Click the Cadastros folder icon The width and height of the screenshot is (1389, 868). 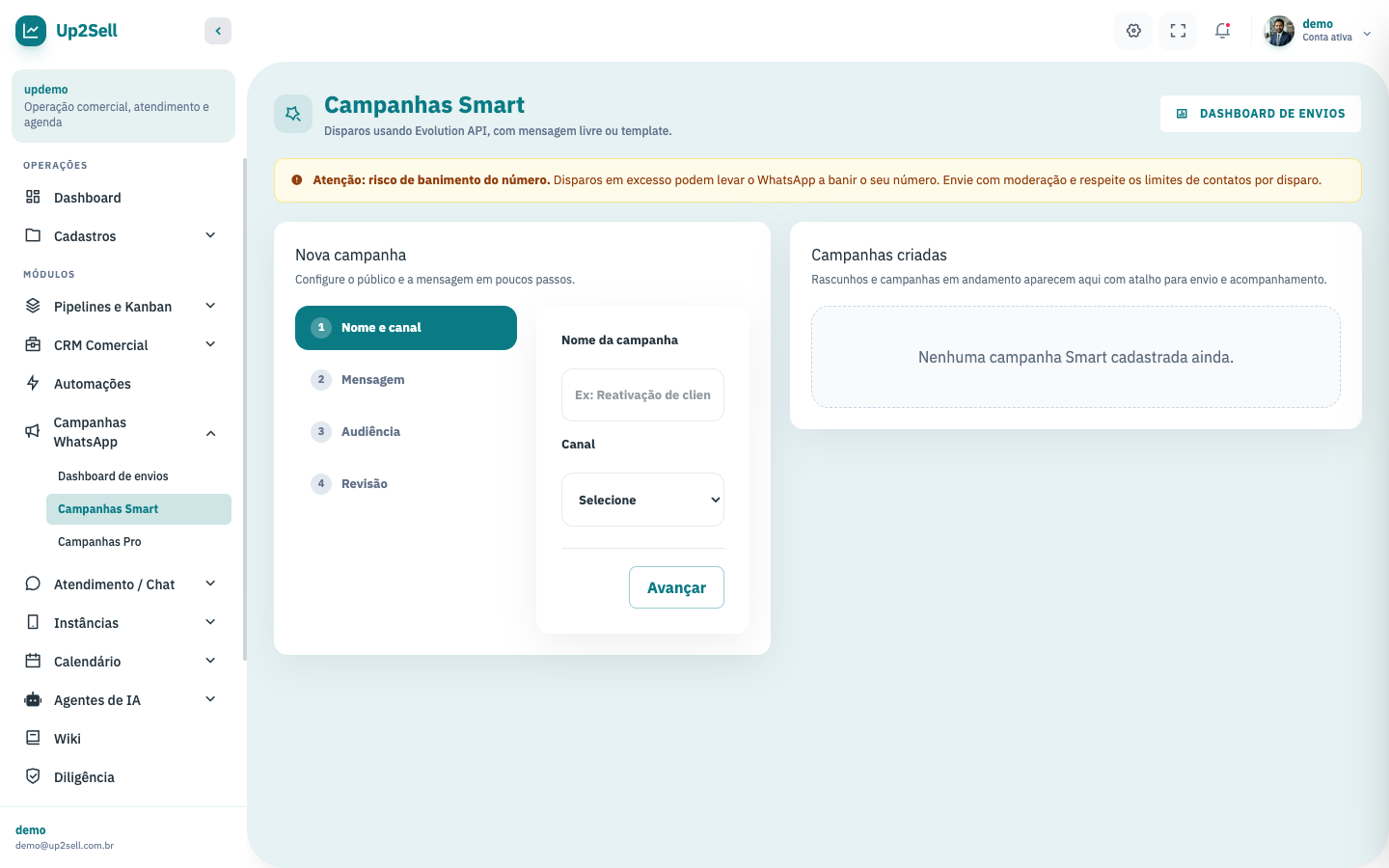(33, 235)
